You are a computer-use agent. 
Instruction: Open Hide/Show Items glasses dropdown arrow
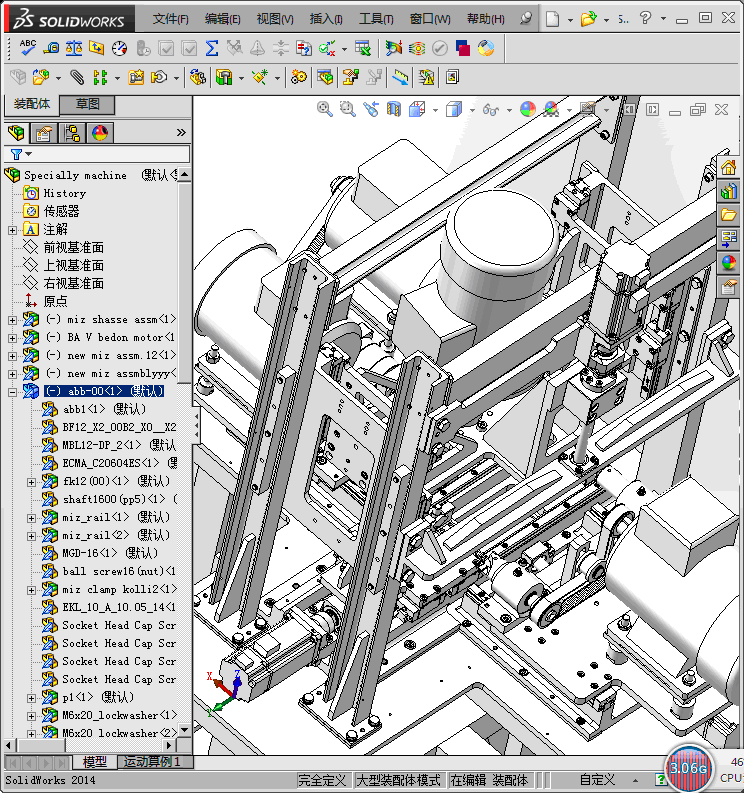(509, 110)
